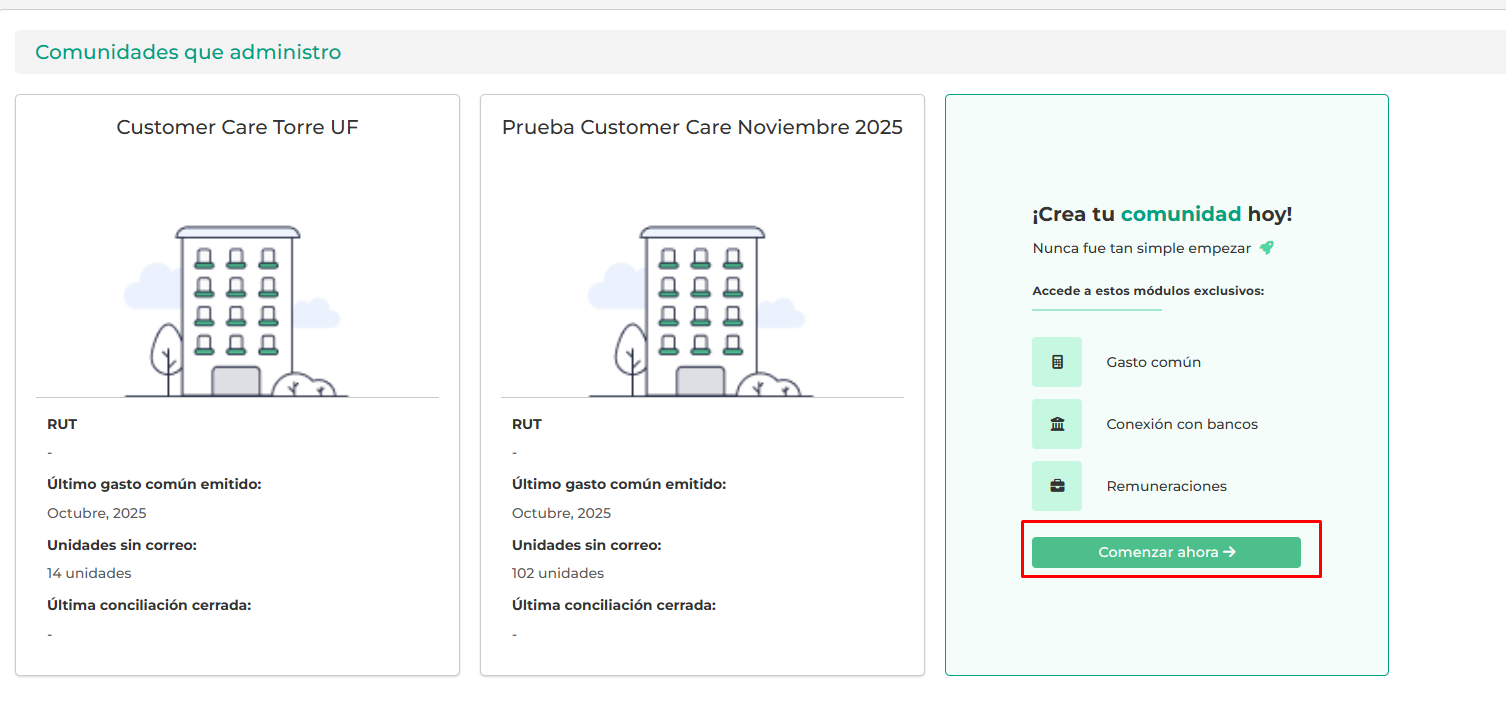Viewport: 1506px width, 722px height.
Task: Open the Customer Care Torre UF community
Action: (237, 127)
